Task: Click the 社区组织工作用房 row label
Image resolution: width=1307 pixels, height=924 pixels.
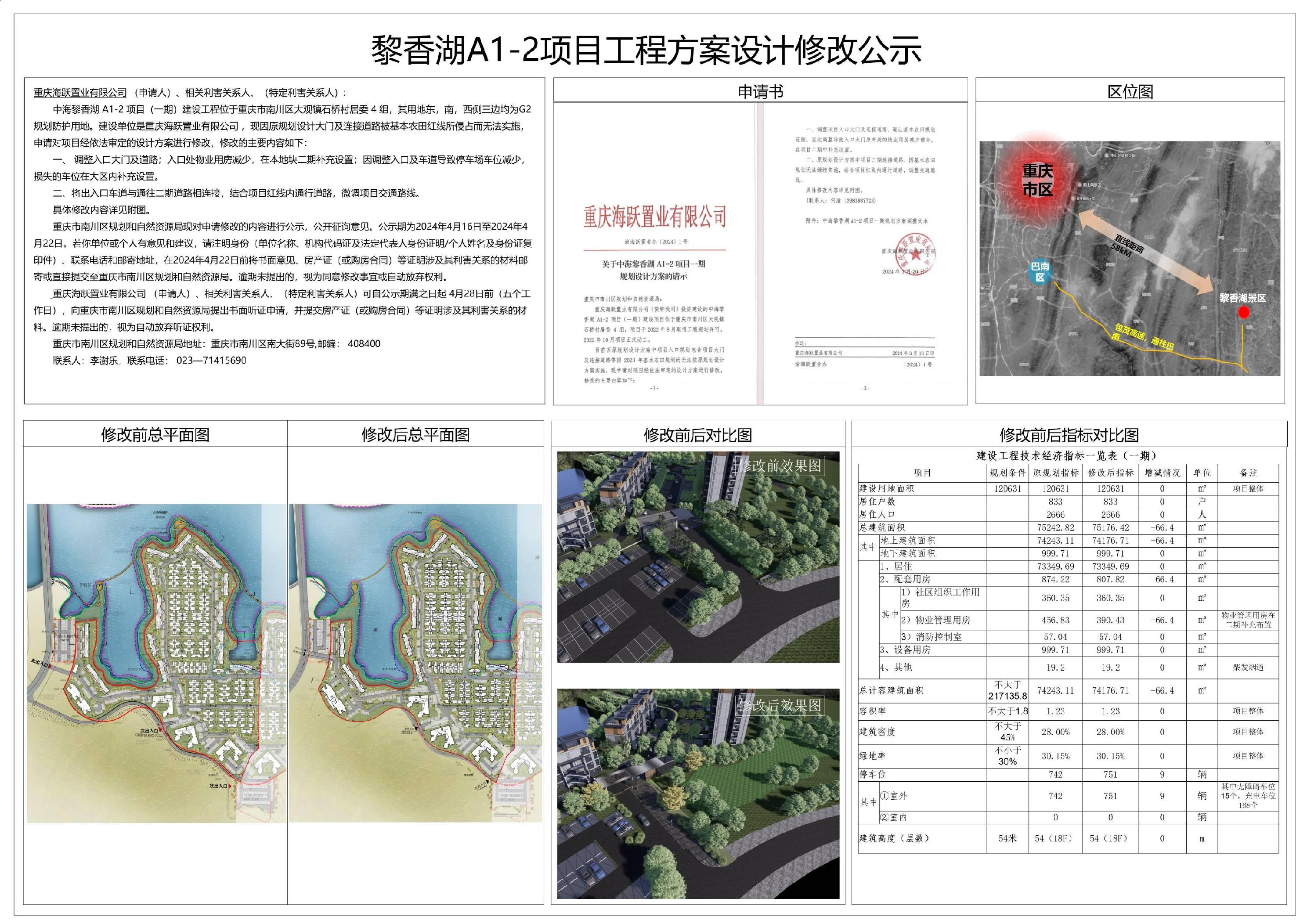Action: [940, 598]
